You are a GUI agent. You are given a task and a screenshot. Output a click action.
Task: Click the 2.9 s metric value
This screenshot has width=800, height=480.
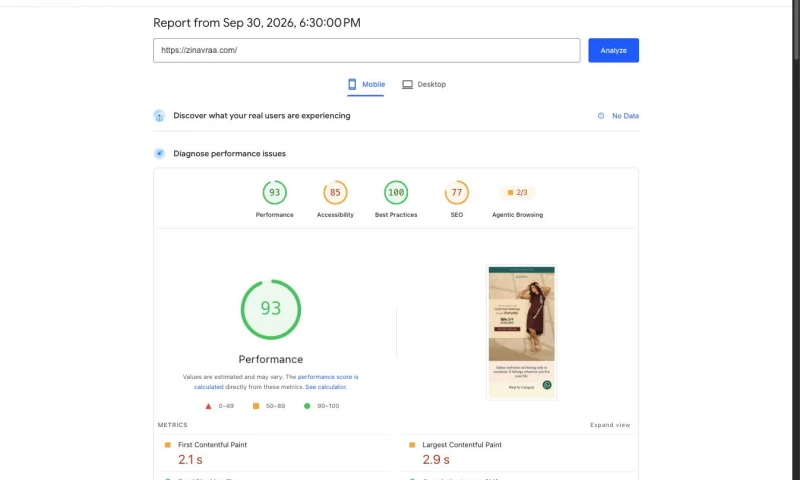click(x=436, y=460)
